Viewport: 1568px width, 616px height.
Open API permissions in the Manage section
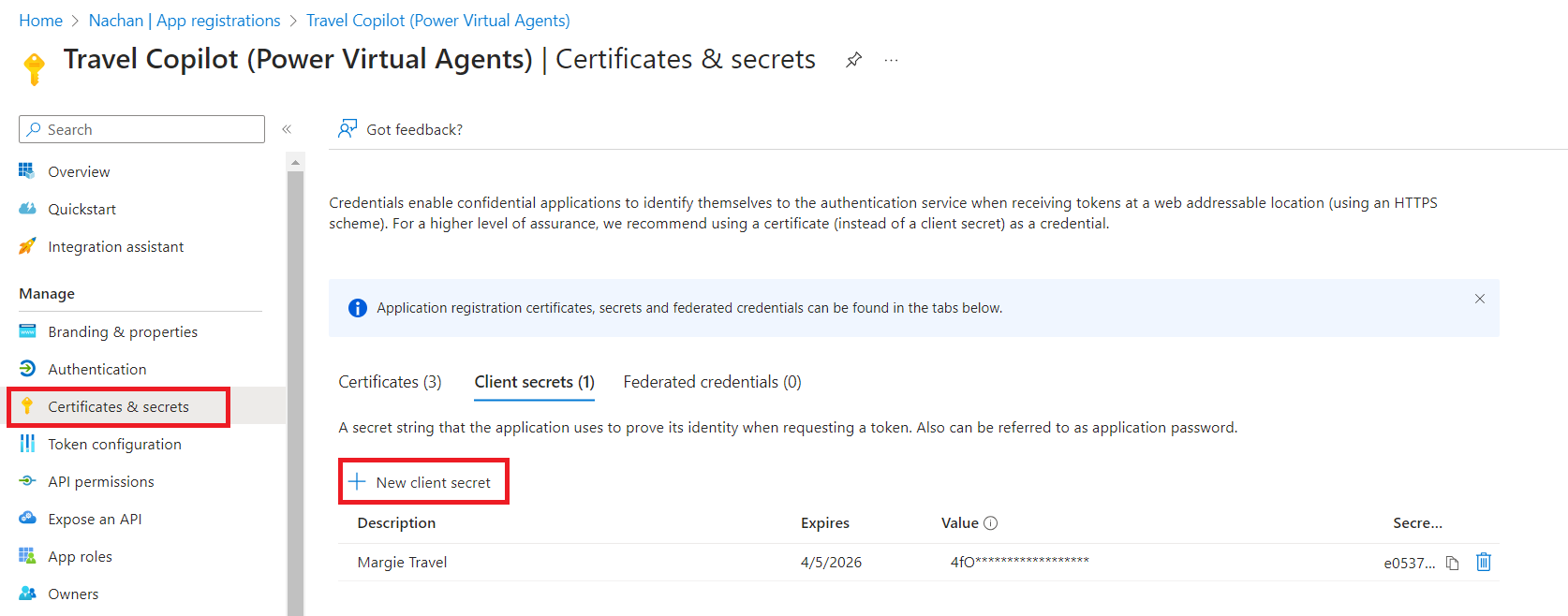[x=101, y=482]
